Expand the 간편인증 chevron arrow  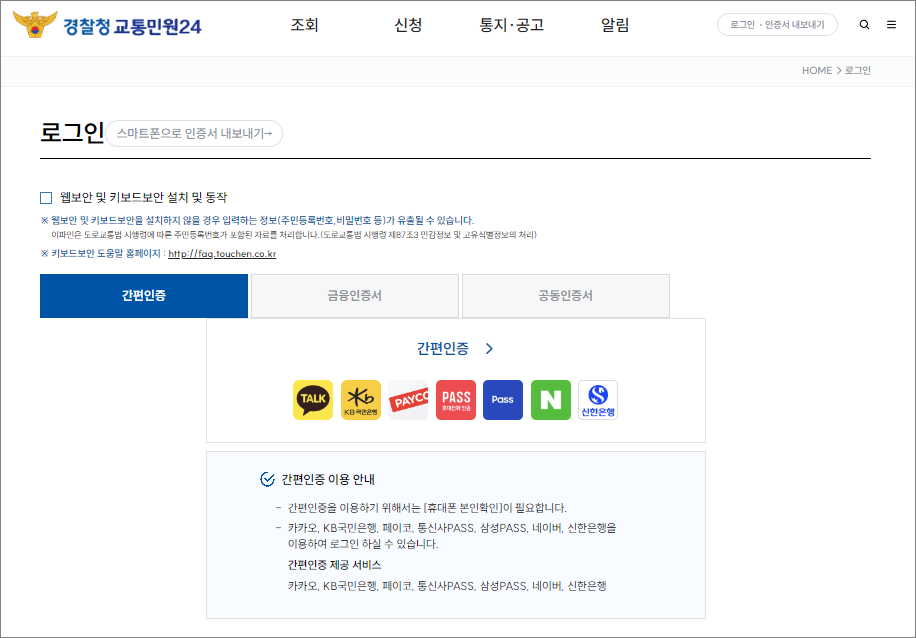click(487, 348)
